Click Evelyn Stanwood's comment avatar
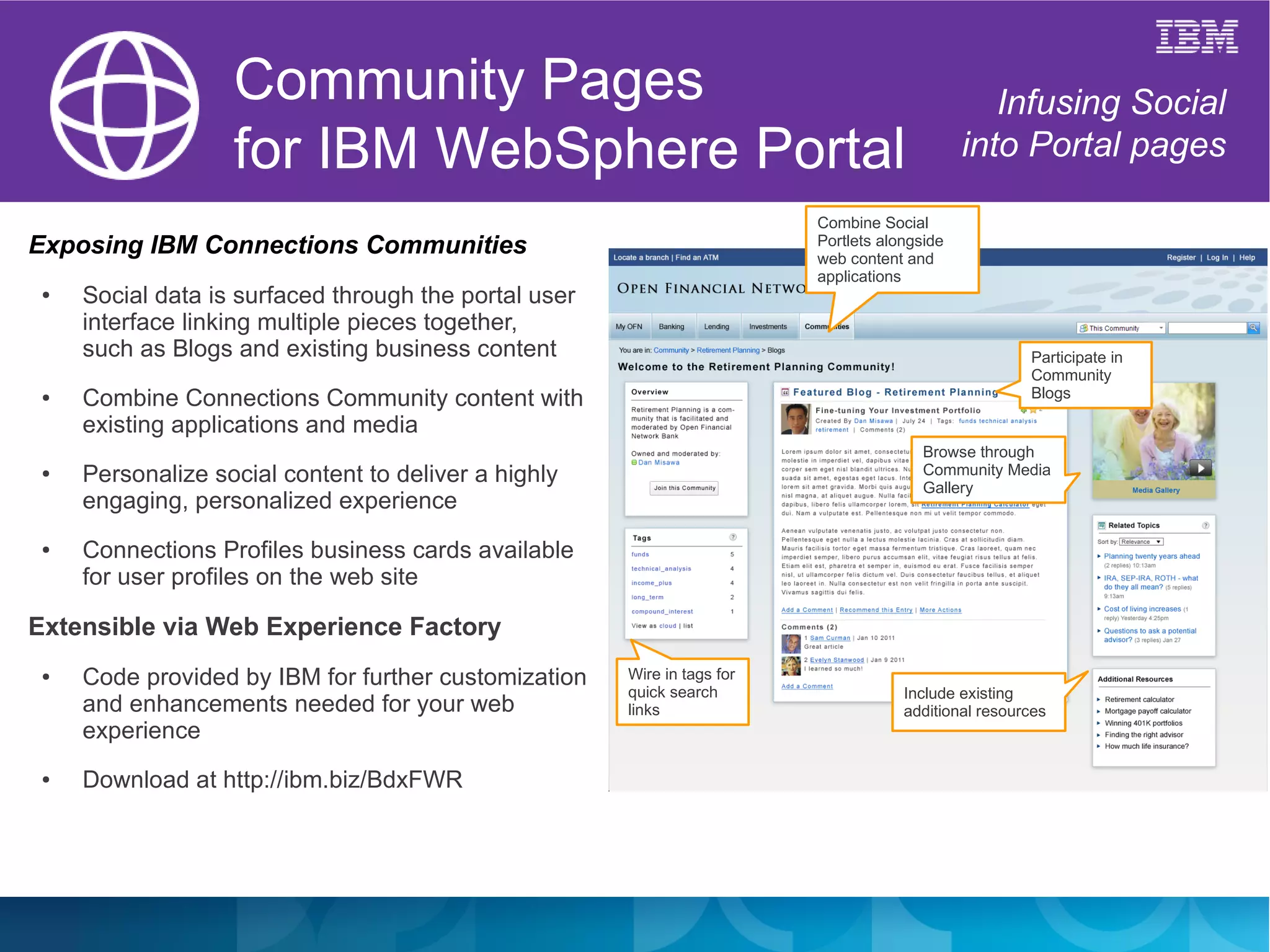Screen dimensions: 1270x952 791,666
